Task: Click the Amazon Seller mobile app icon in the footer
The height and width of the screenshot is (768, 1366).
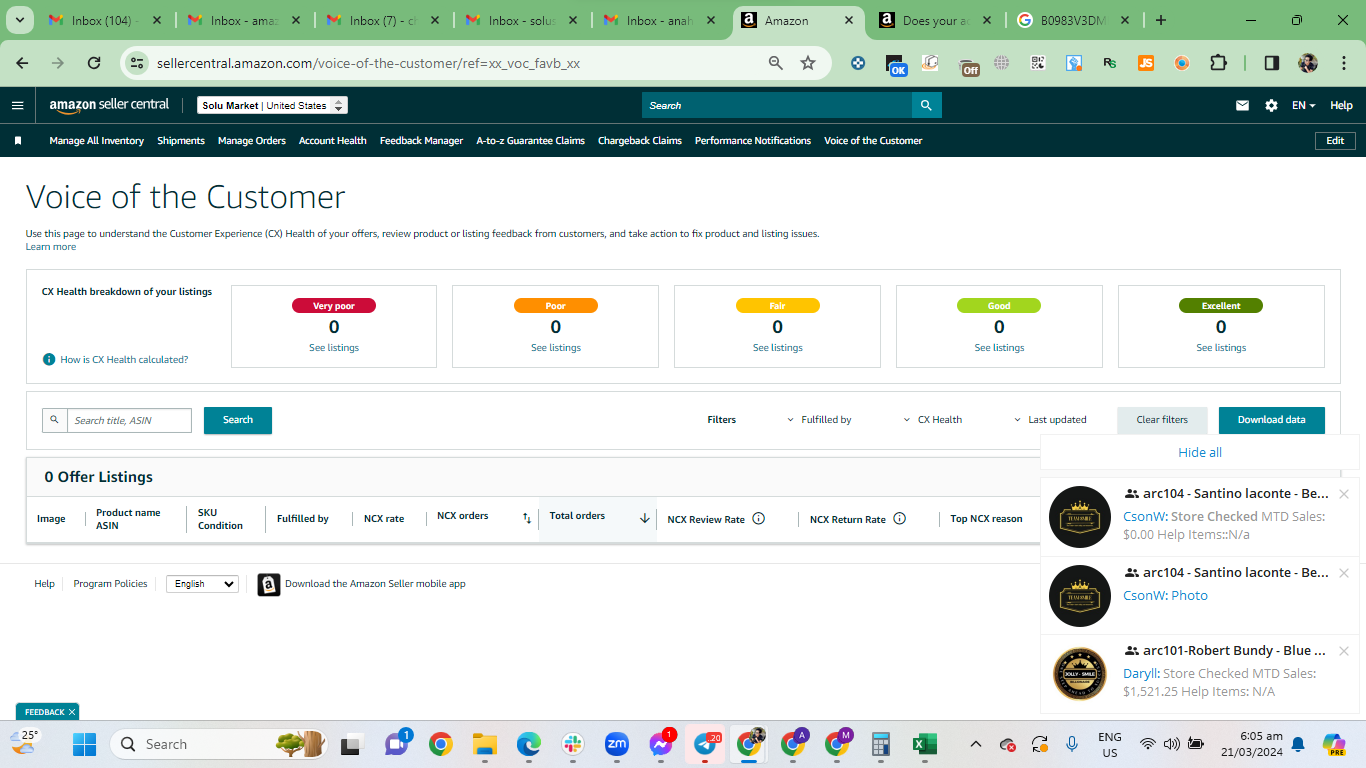Action: (x=268, y=584)
